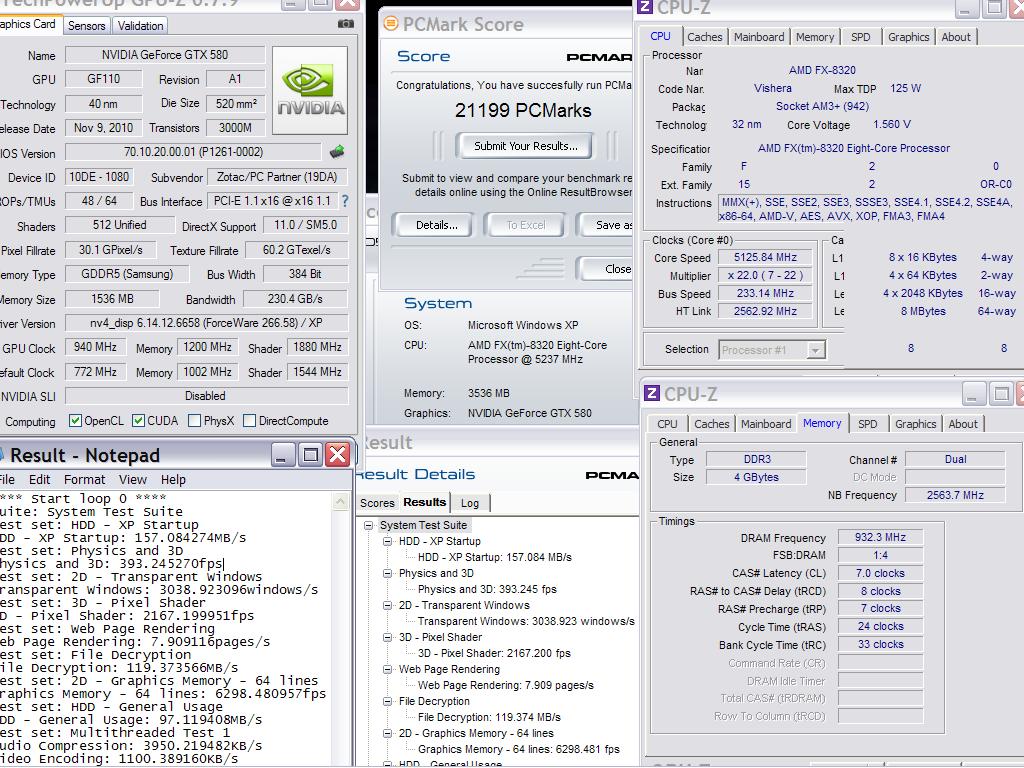The width and height of the screenshot is (1024, 768).
Task: Select Physics and 3D: 393.245 fps result row
Action: coord(487,589)
